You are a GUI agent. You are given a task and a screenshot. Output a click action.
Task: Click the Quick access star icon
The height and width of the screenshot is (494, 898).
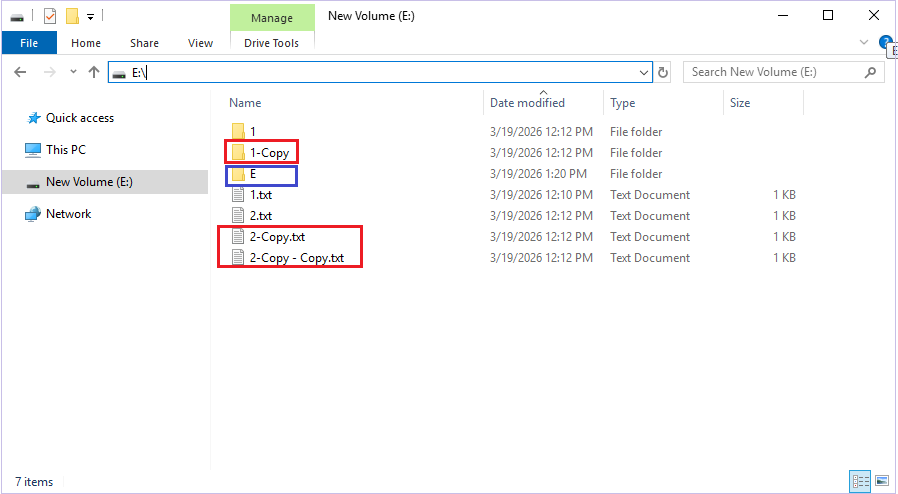coord(34,118)
